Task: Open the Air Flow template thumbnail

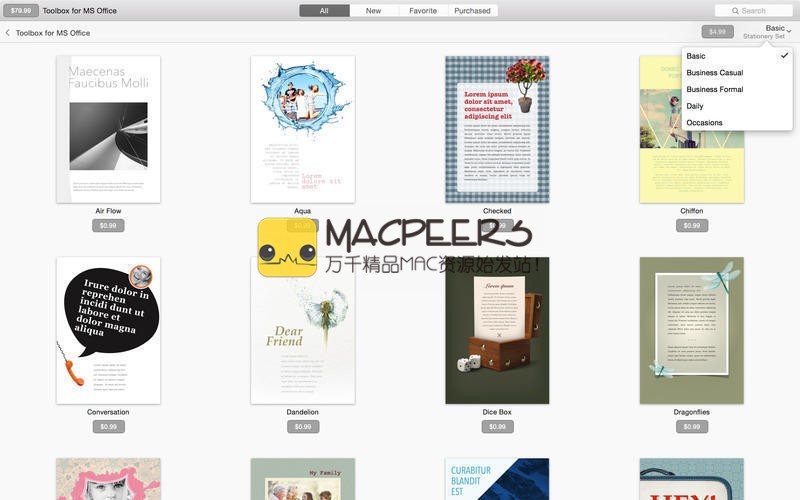Action: click(x=108, y=129)
